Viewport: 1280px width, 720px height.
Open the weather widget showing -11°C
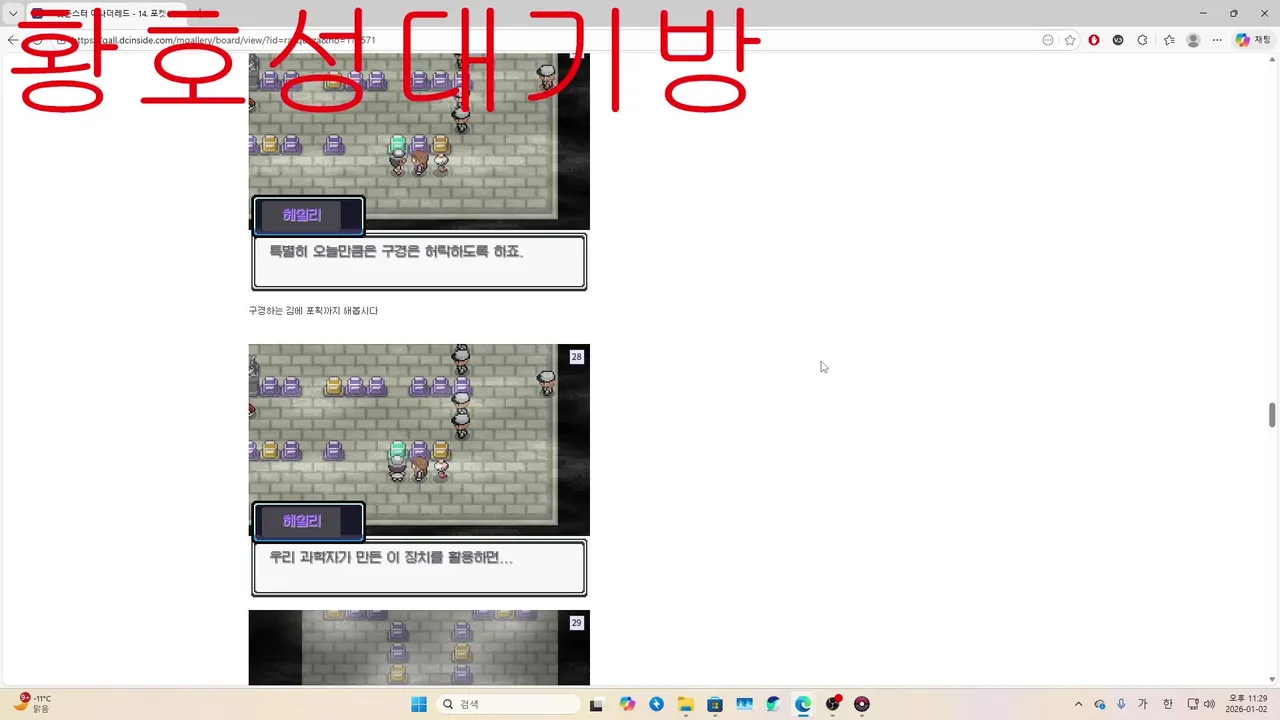pos(32,703)
